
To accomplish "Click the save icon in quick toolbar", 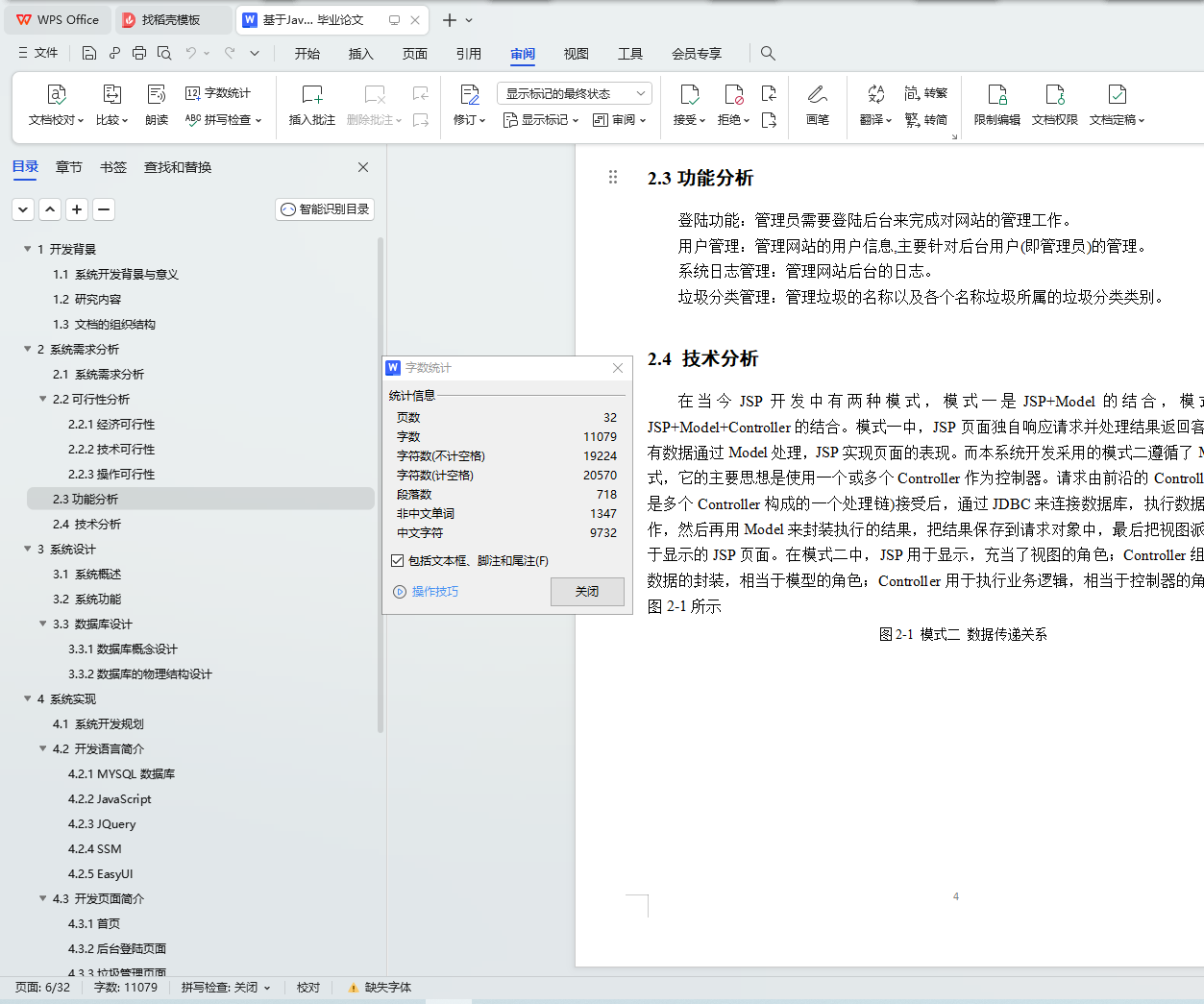I will (x=89, y=53).
